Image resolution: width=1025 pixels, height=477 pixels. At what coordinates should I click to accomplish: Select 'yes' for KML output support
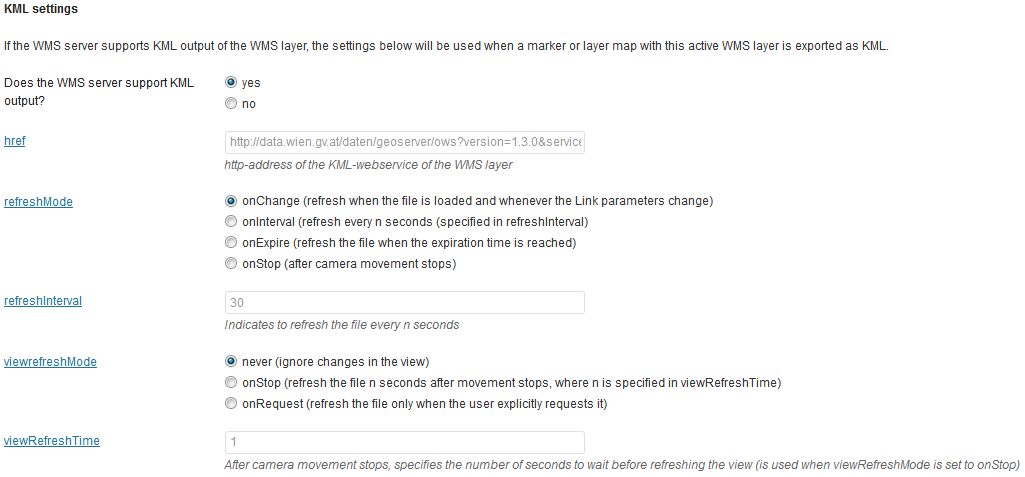(230, 83)
